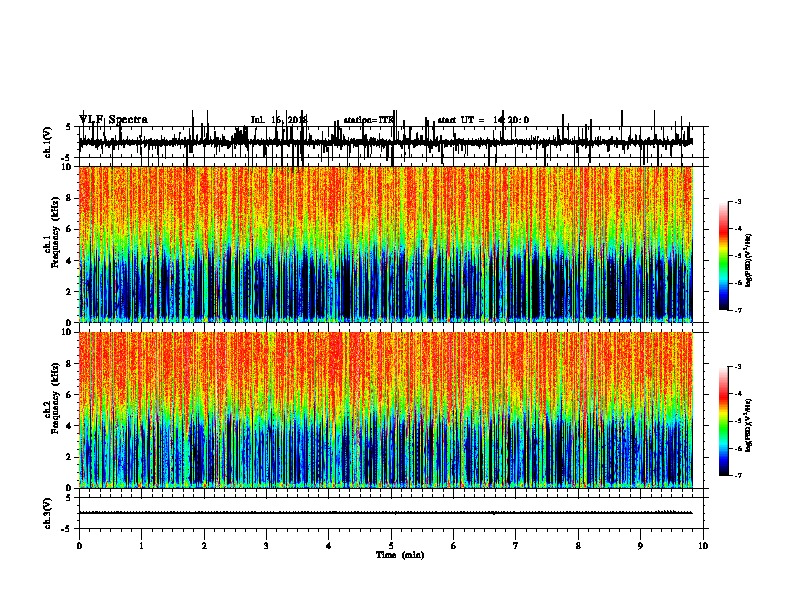The width and height of the screenshot is (792, 612).
Task: Click the "ch.3(V)" waveform axis label
Action: tap(48, 514)
